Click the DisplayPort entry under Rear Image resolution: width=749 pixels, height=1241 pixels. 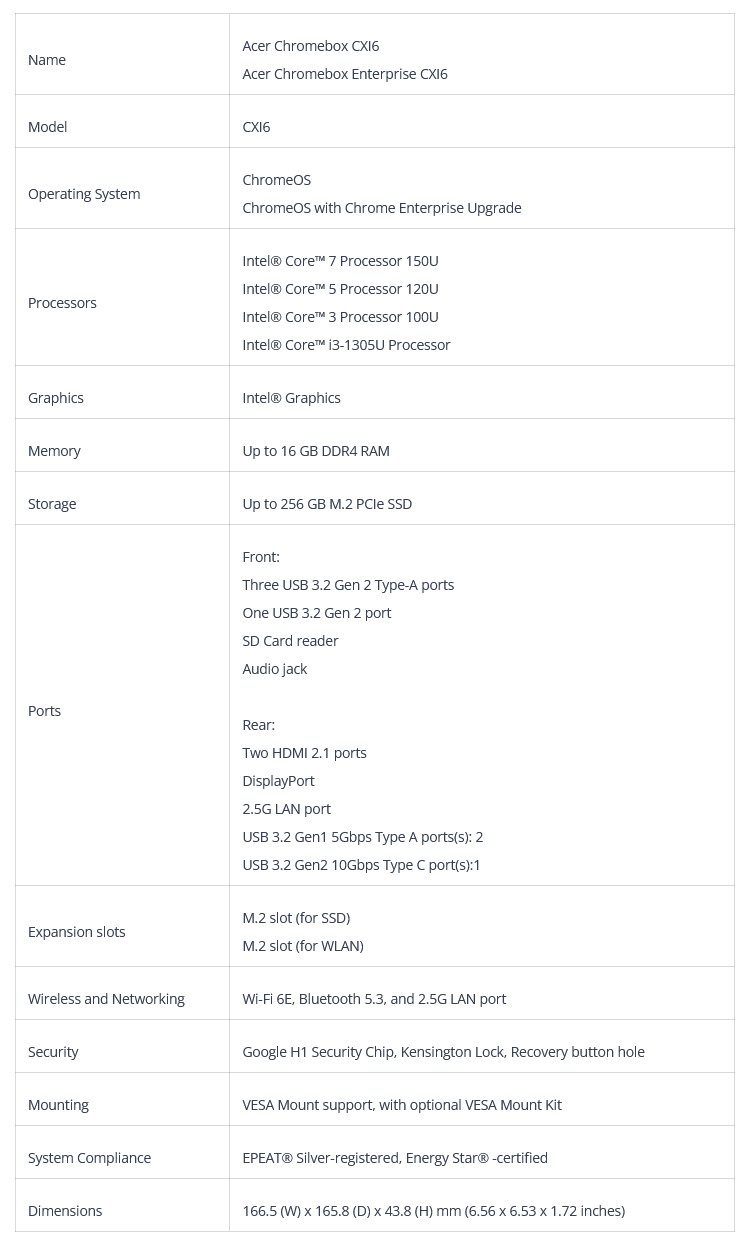coord(278,781)
